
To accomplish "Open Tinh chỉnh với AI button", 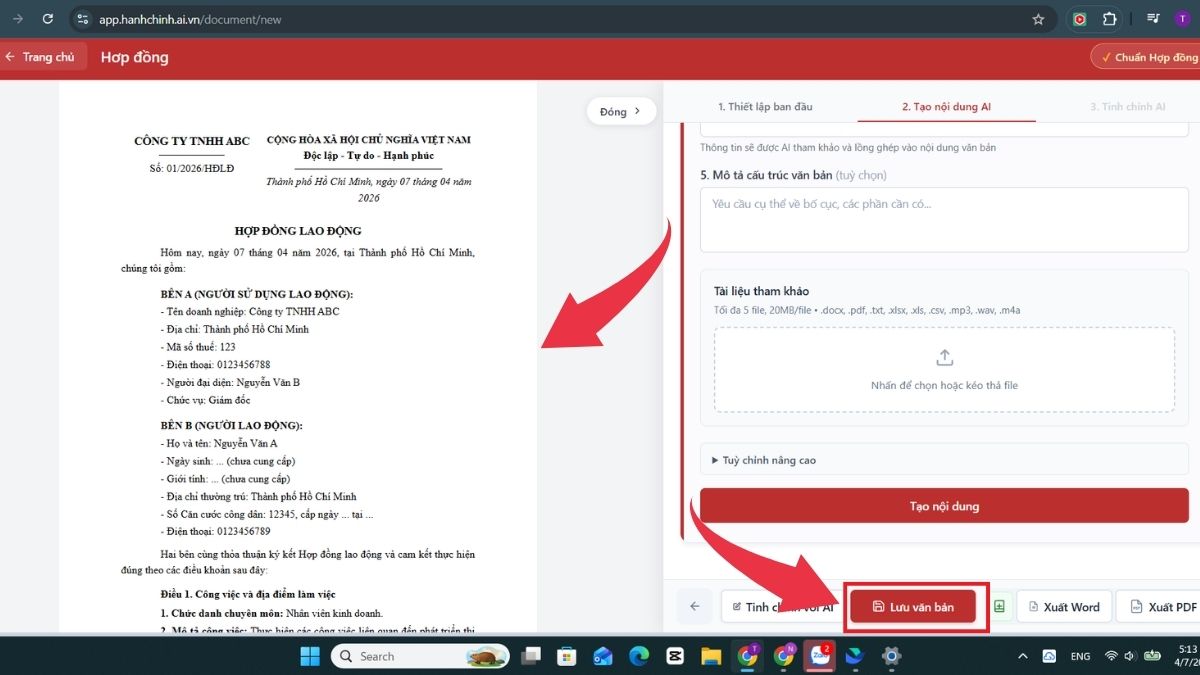I will coord(783,607).
